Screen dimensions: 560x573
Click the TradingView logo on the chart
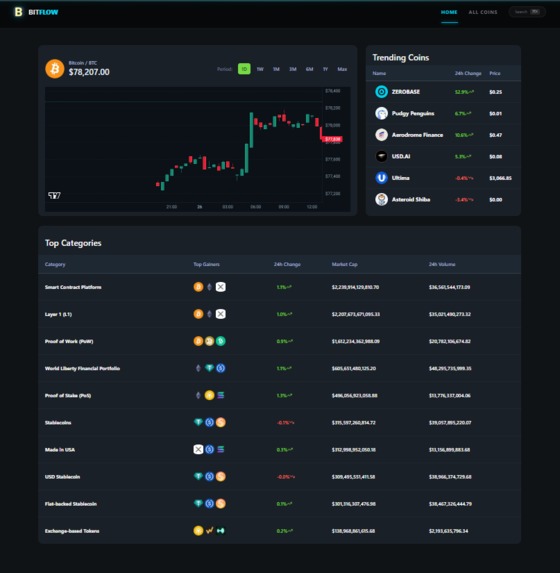[x=54, y=196]
